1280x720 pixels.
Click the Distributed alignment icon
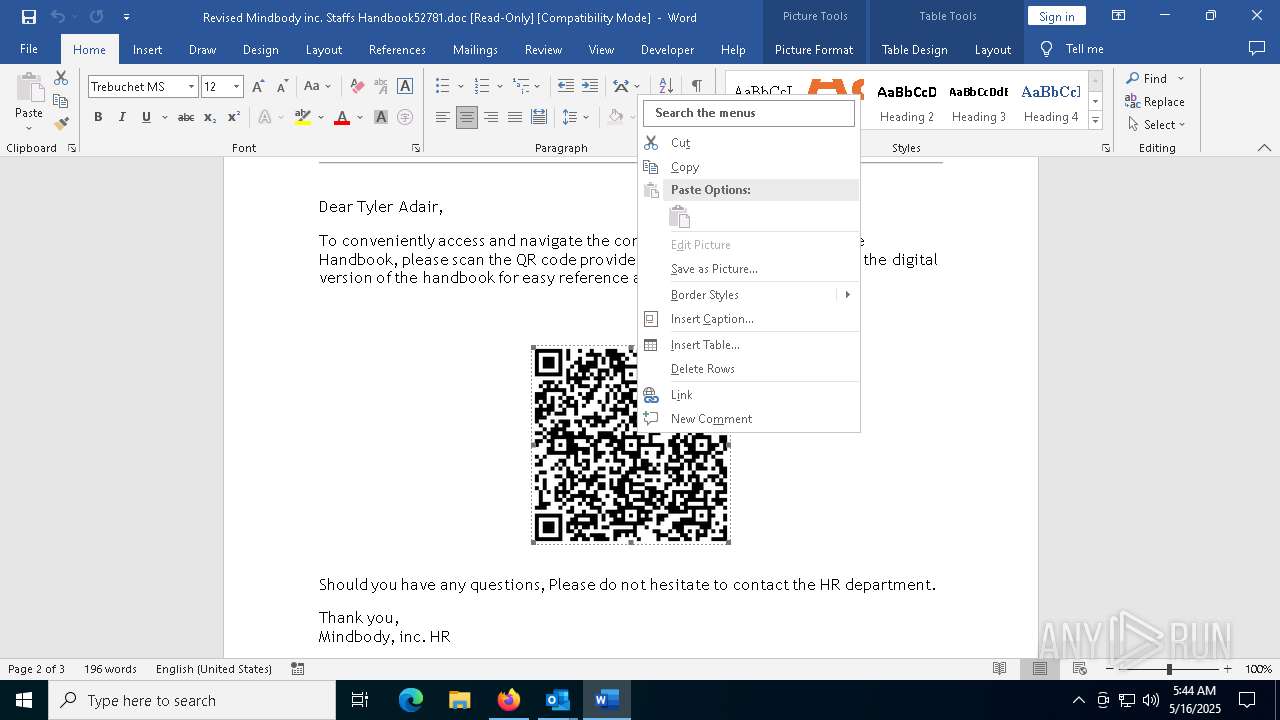(539, 117)
